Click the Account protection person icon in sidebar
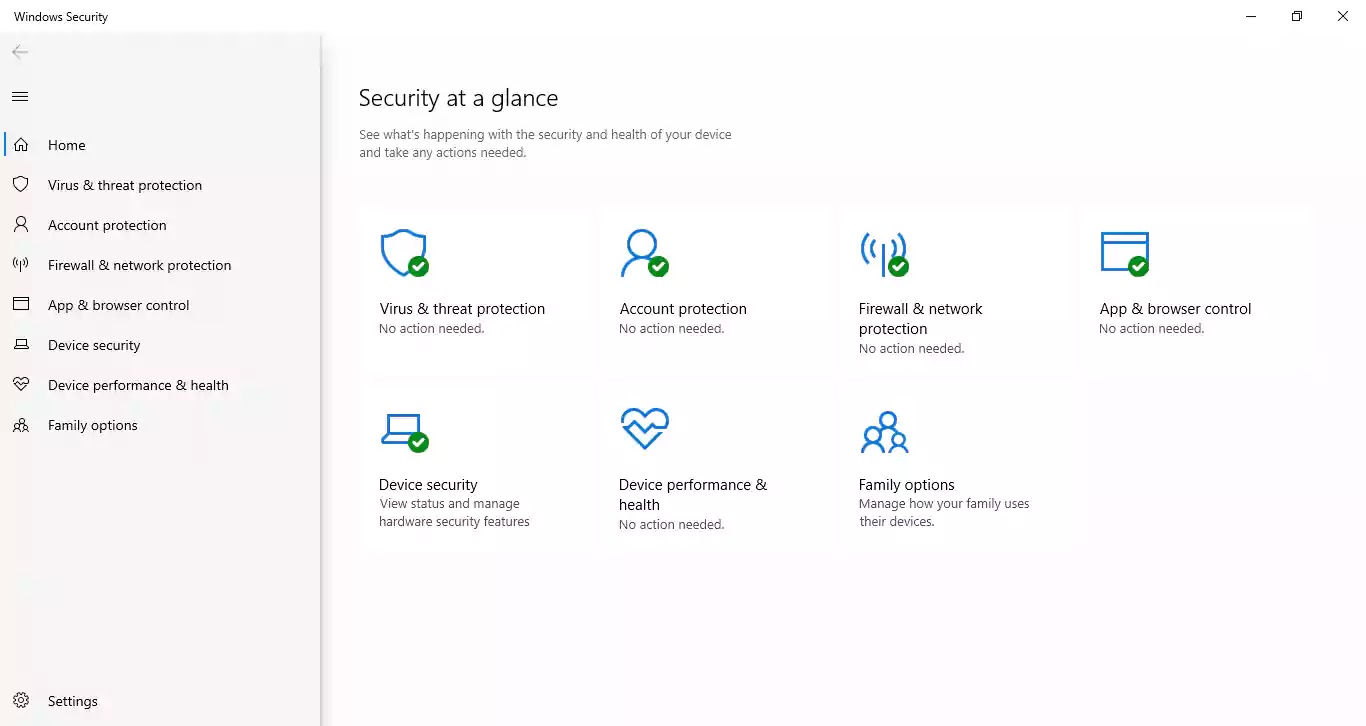 pos(21,225)
